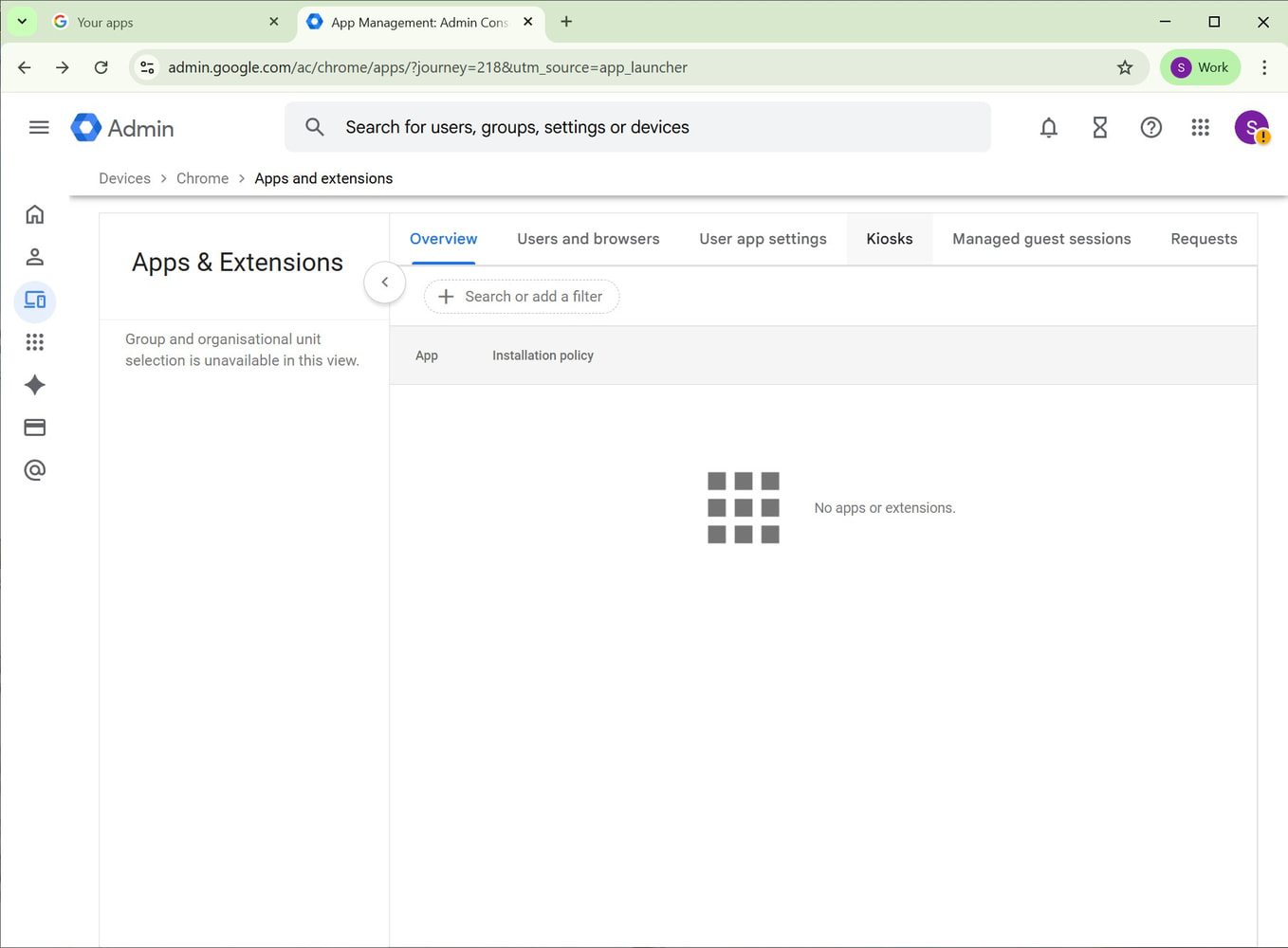Open the main hamburger menu
Screen dimensions: 1288x948
click(x=39, y=127)
